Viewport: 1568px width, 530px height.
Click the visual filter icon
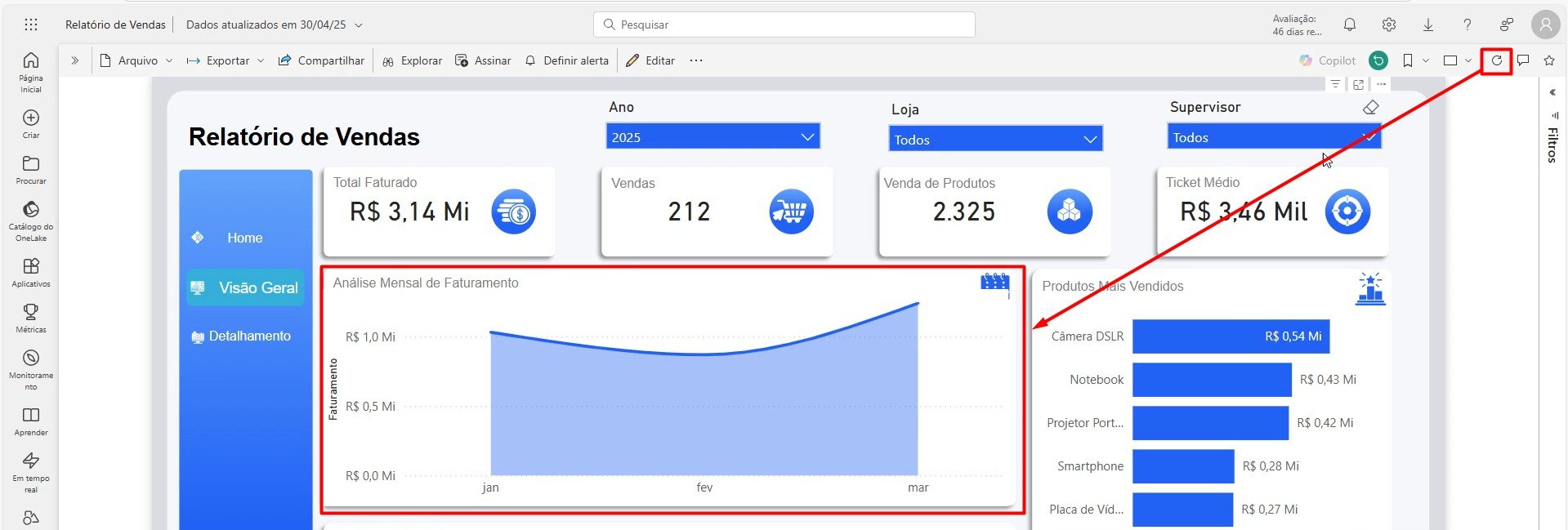click(x=1335, y=84)
